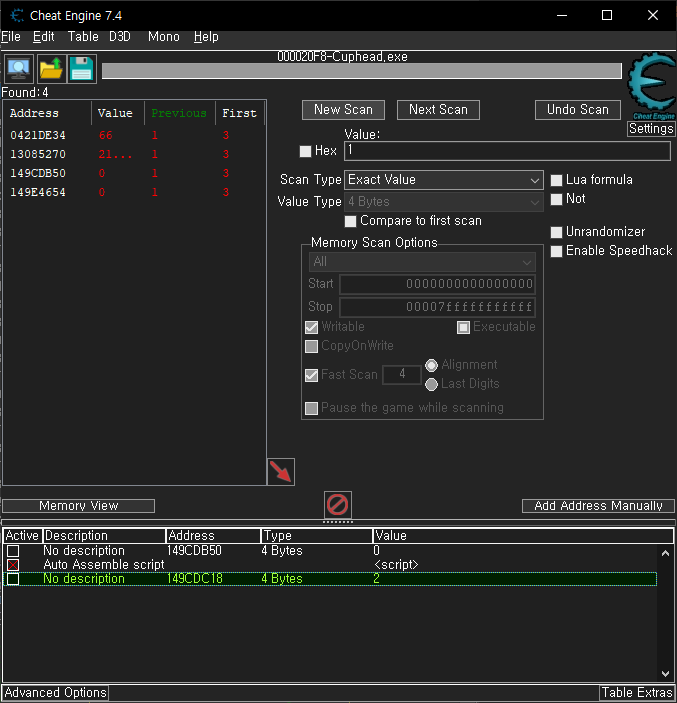Click the Cheat Engine logo
The height and width of the screenshot is (703, 677).
click(x=651, y=86)
